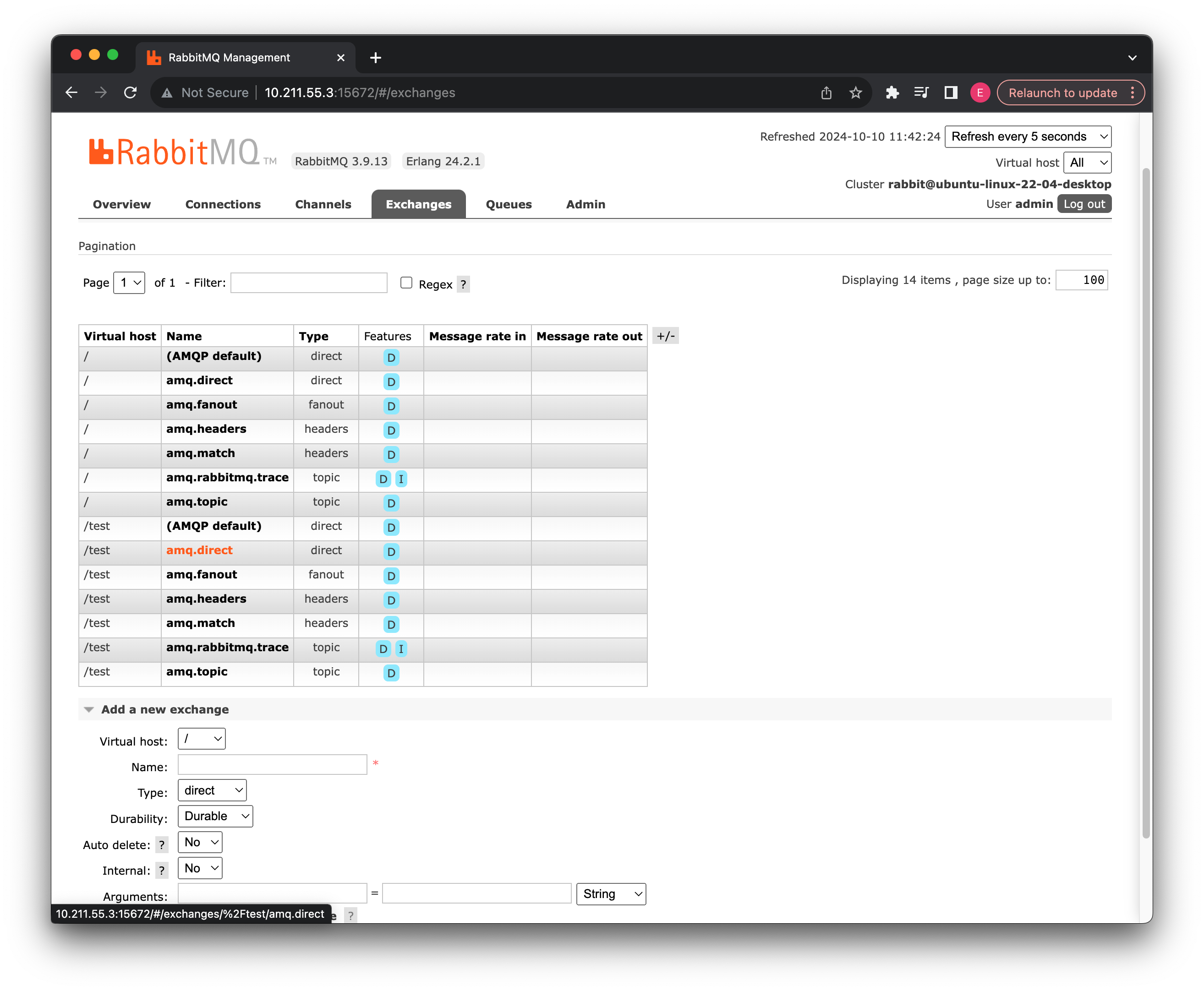Screen dimensions: 1204x991
Task: Click the share page icon
Action: point(826,93)
